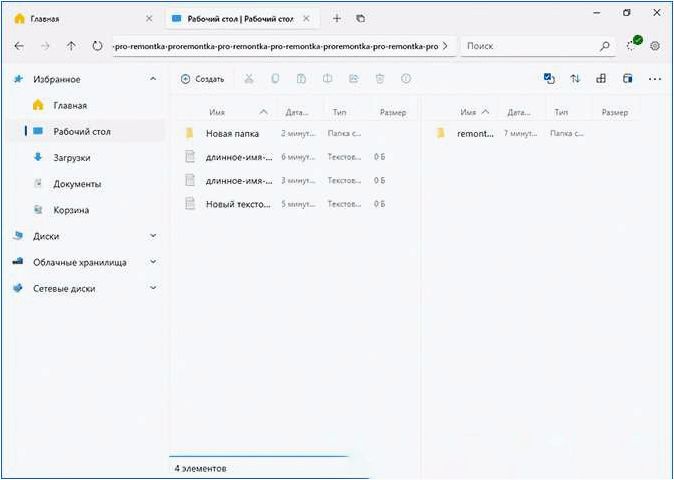The height and width of the screenshot is (480, 674).
Task: Open the Sort arrows menu
Action: (575, 79)
